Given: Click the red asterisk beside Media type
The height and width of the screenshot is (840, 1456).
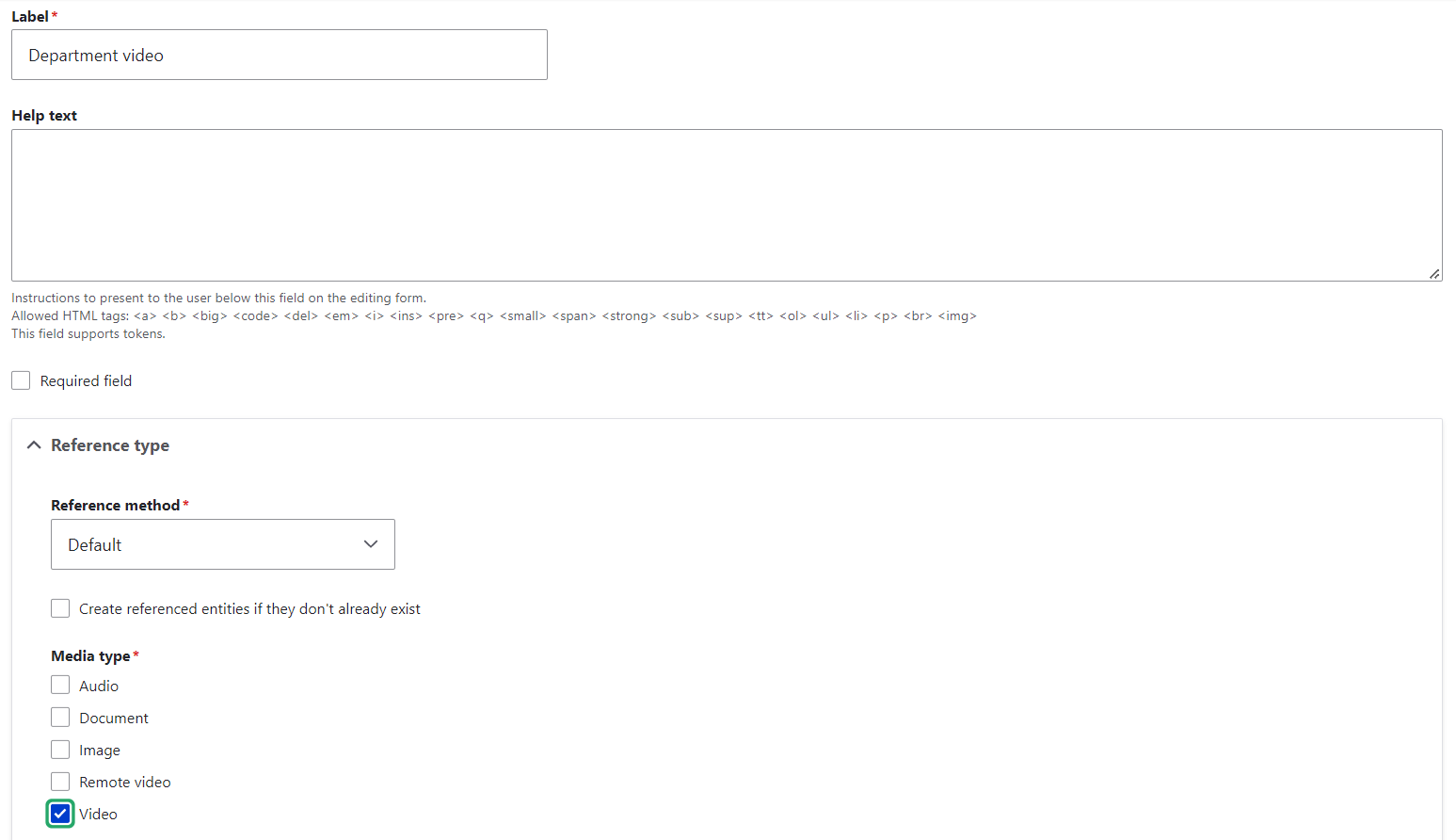Looking at the screenshot, I should (136, 654).
